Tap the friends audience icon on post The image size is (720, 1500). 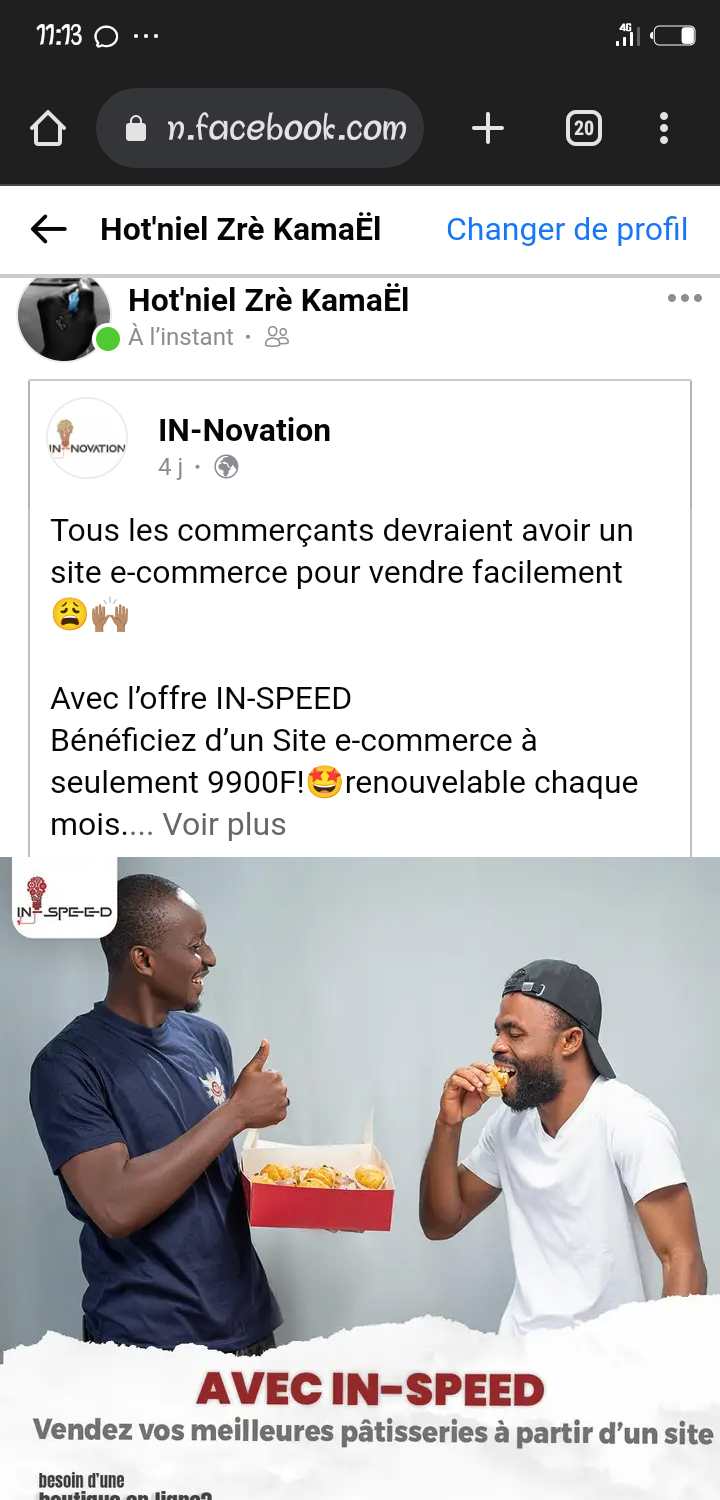[277, 338]
